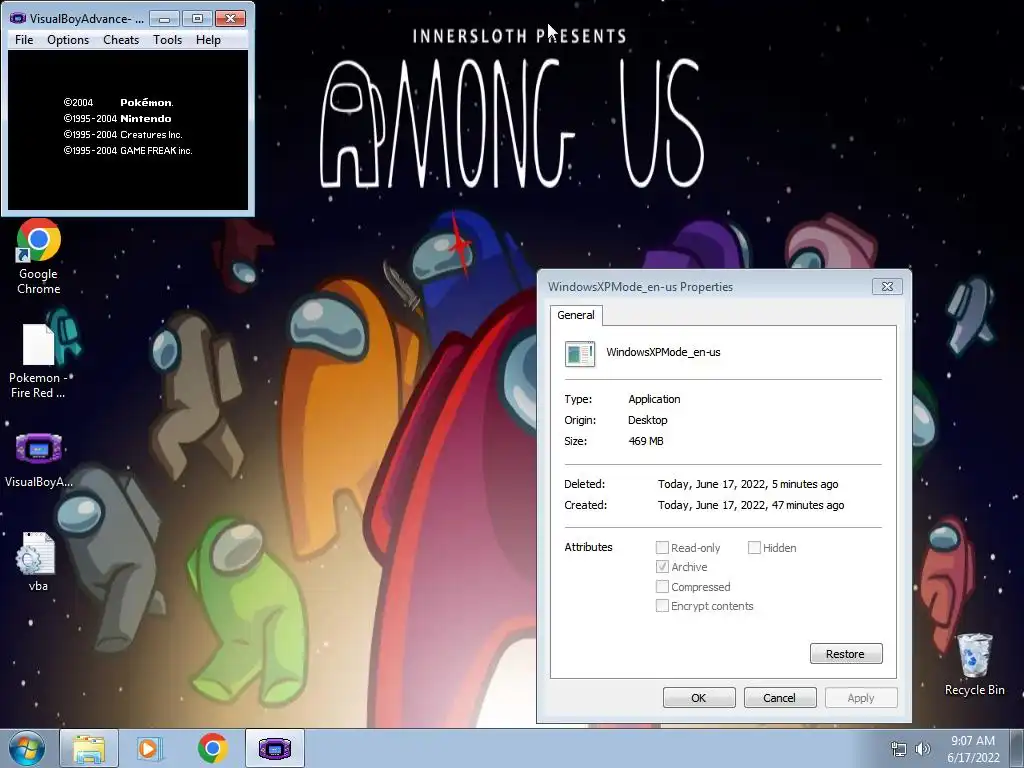This screenshot has height=768, width=1024.
Task: Click the network tray icon
Action: (899, 748)
